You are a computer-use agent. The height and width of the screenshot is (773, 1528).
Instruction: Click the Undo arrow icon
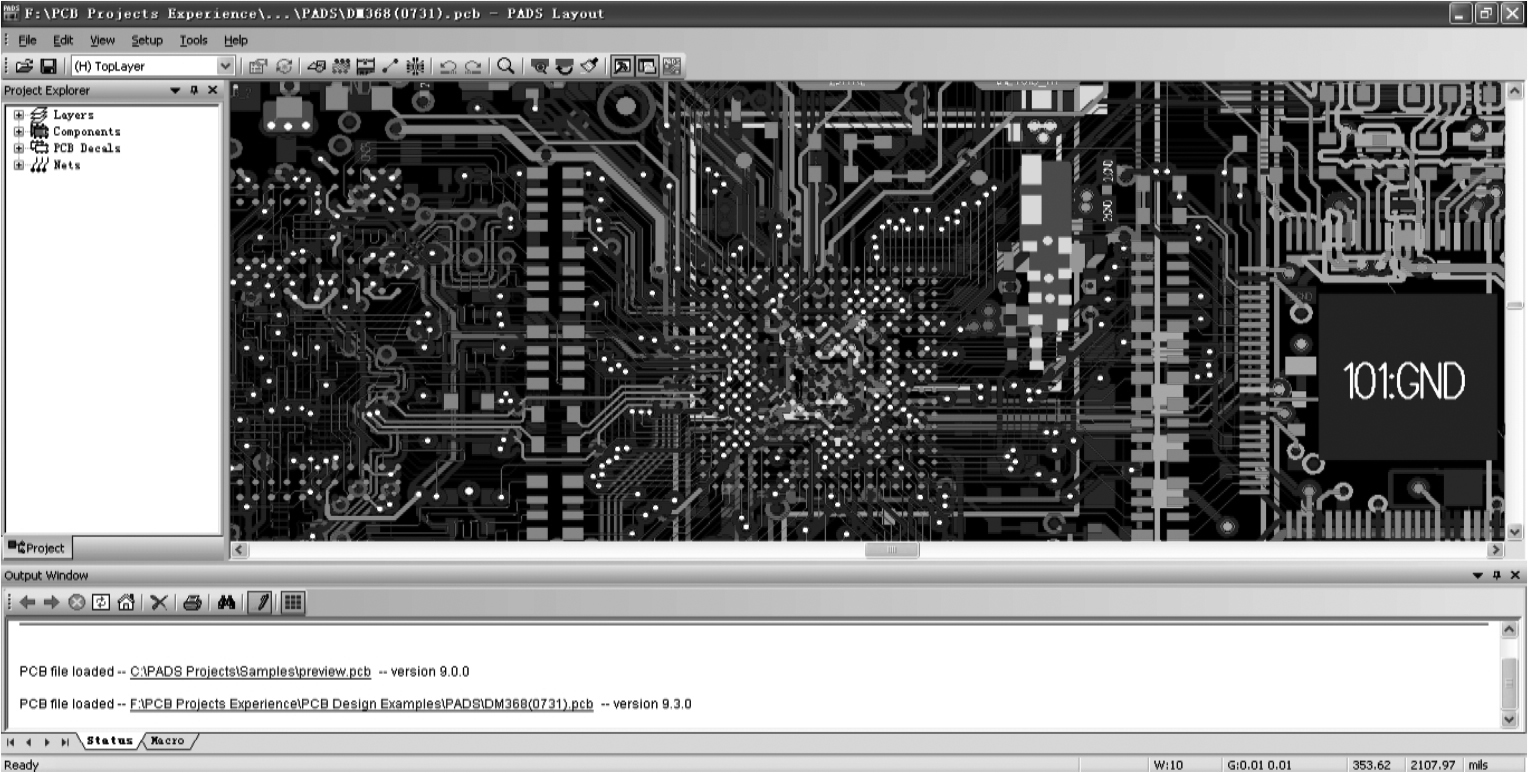coord(448,66)
